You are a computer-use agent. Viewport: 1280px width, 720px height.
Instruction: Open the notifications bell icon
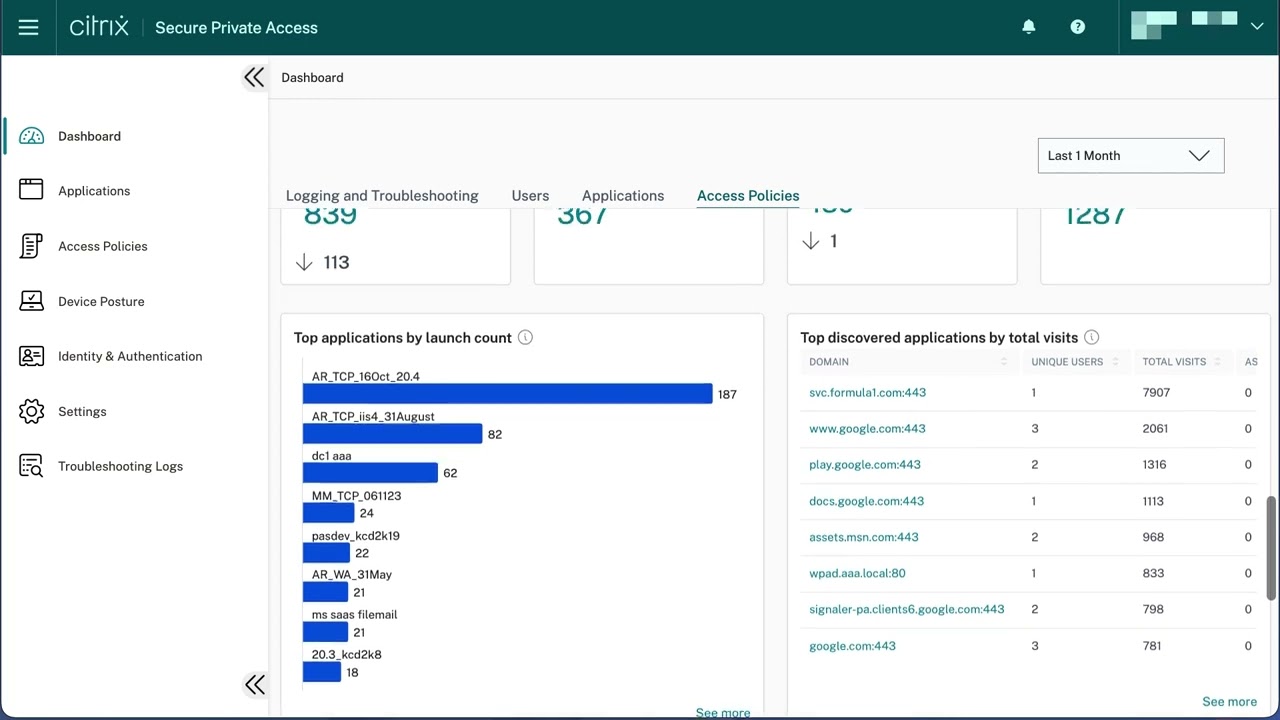(1029, 27)
